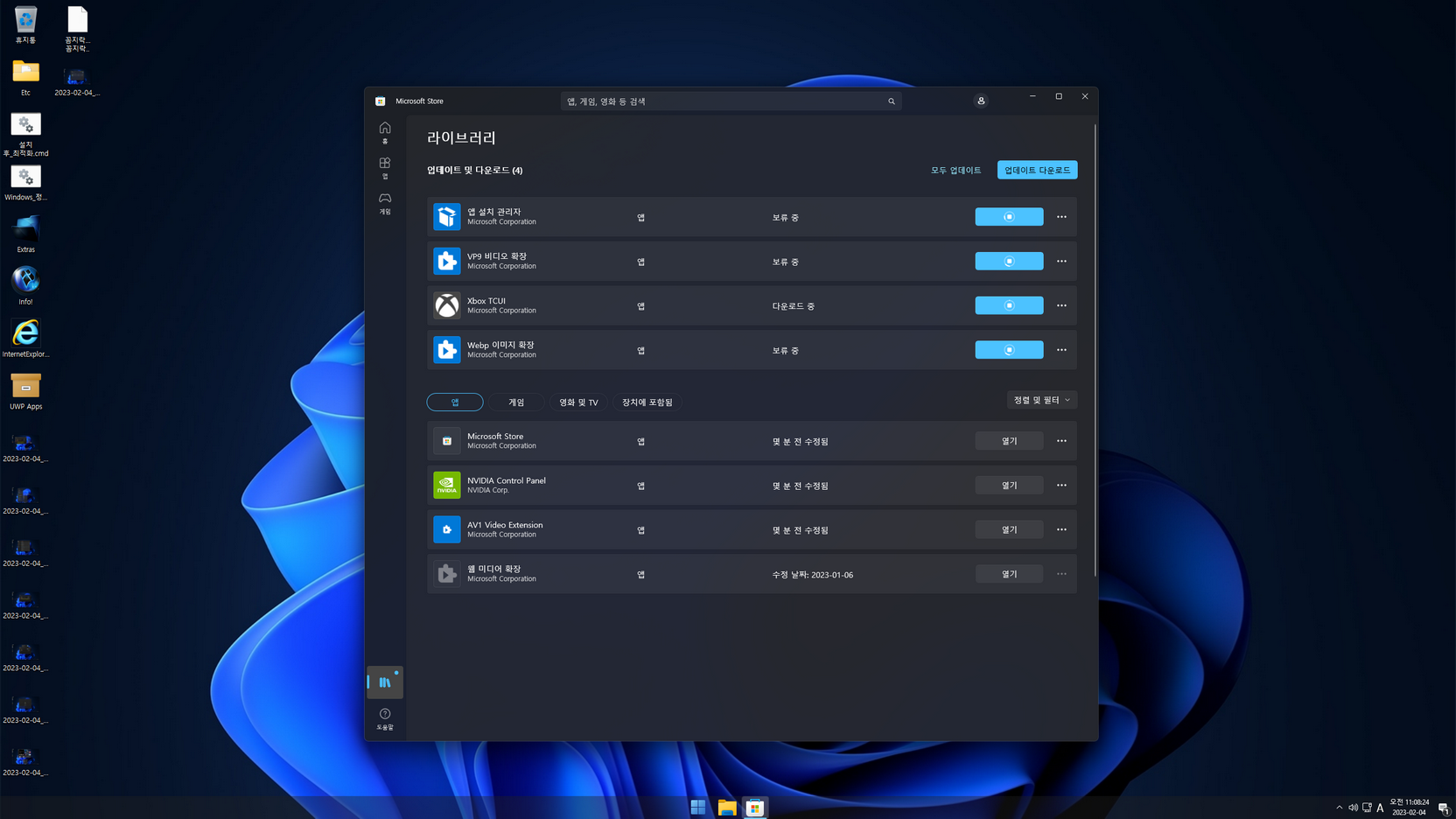Screen dimensions: 1456x819
Task: Select the Etc folder on desktop
Action: point(25,77)
